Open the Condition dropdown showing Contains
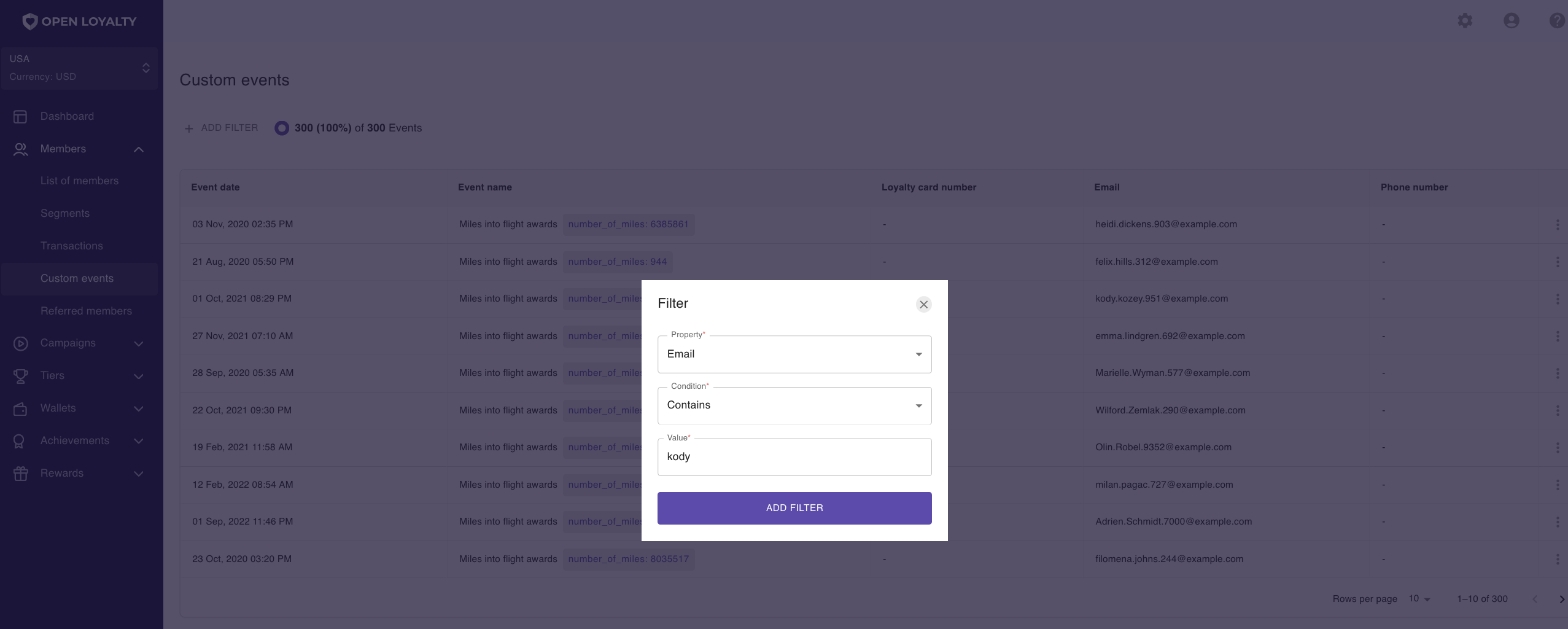The height and width of the screenshot is (629, 1568). tap(794, 405)
